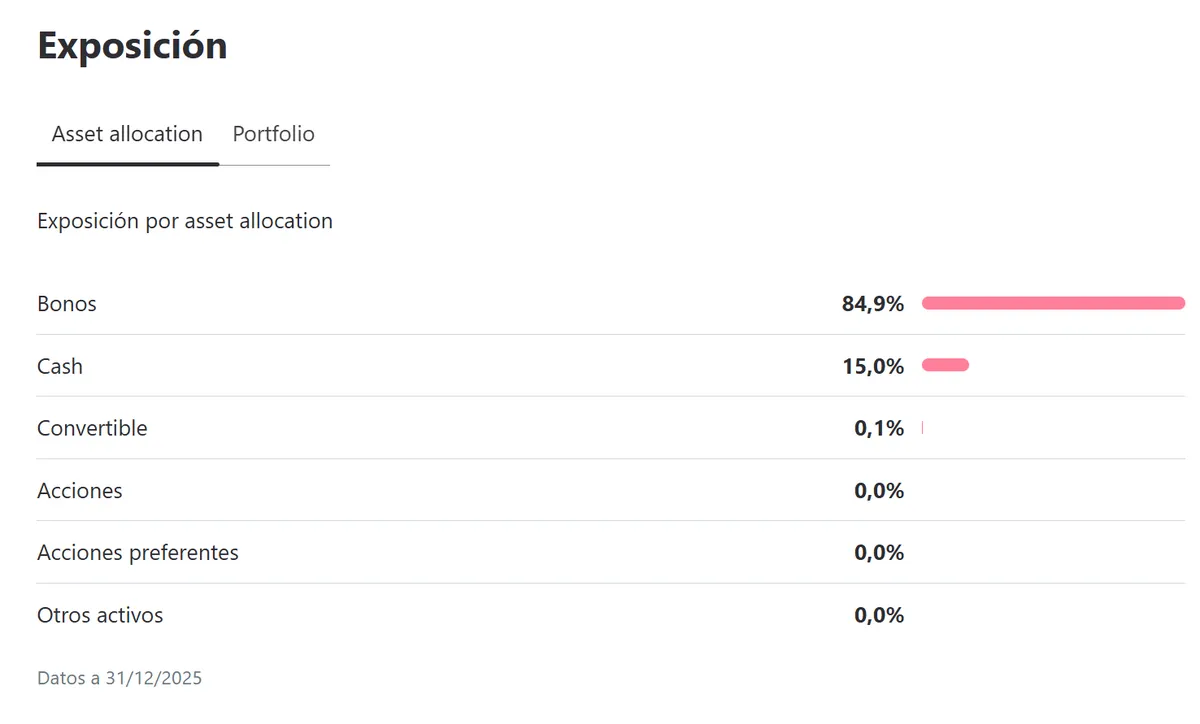Screen dimensions: 1200x724
Task: Click the Convertible row label
Action: point(92,428)
